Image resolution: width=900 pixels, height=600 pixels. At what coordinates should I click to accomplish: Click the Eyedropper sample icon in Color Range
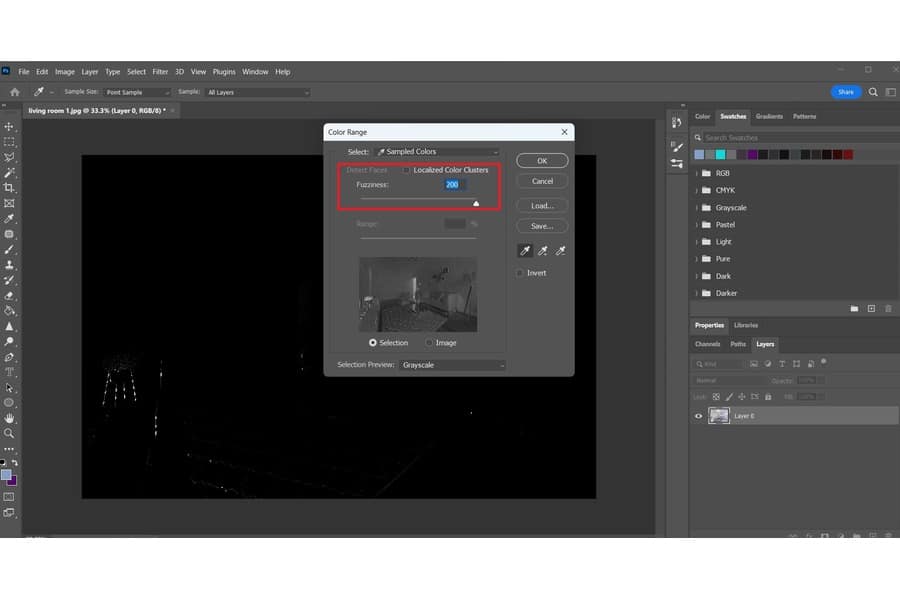point(525,250)
